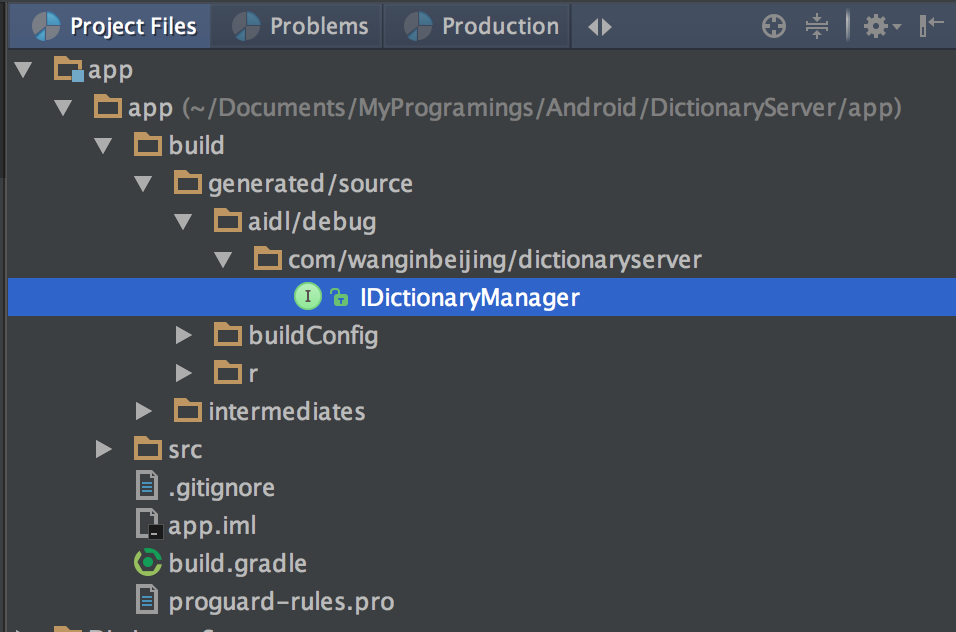Click the interface icon beside IDictionaryManager

point(308,297)
